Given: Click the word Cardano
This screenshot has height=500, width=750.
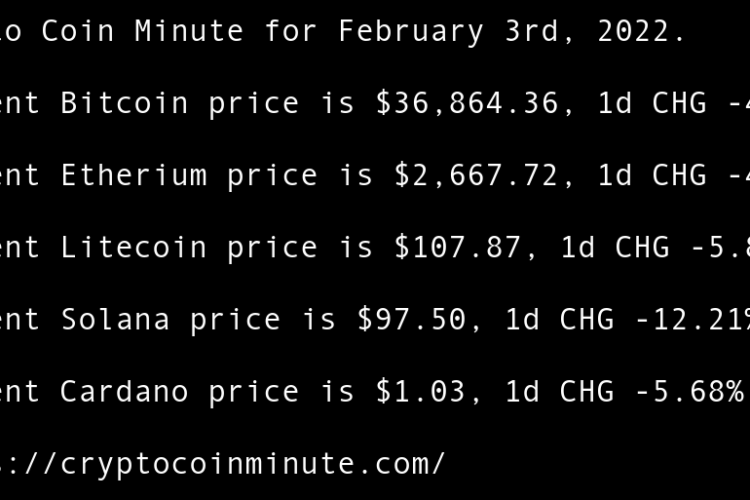Looking at the screenshot, I should [x=124, y=391].
